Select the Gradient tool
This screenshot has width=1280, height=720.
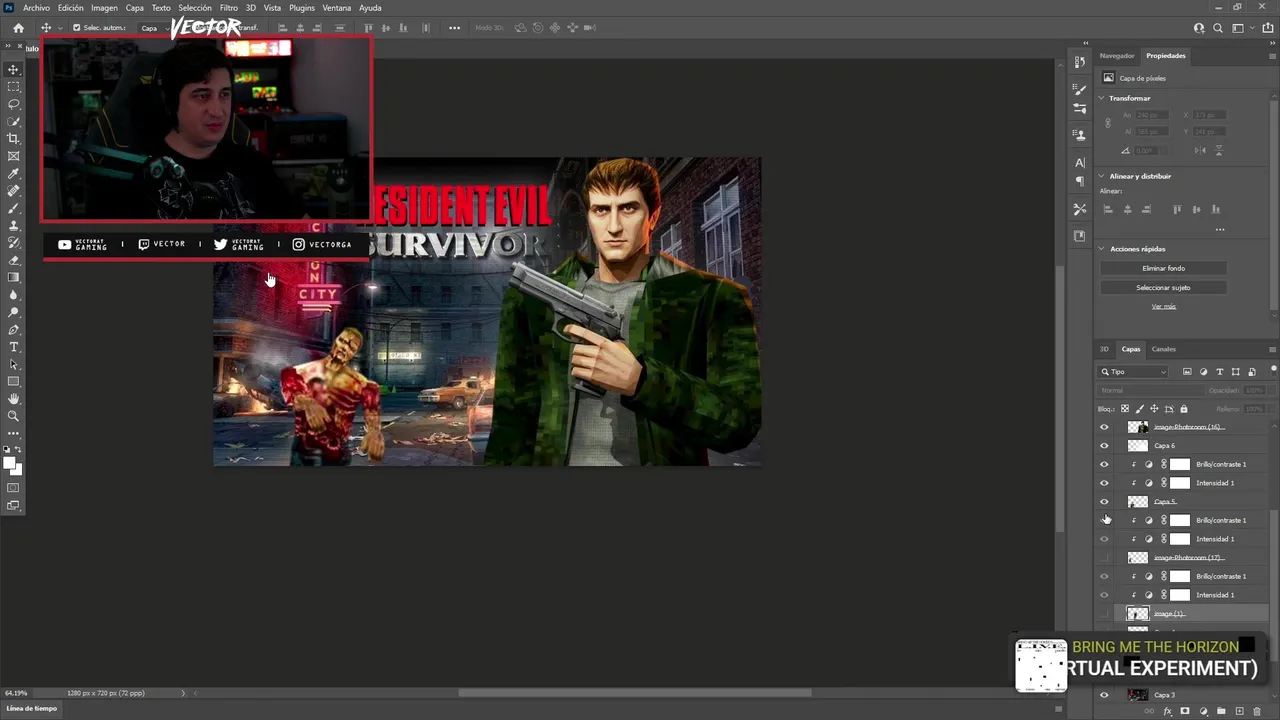14,278
